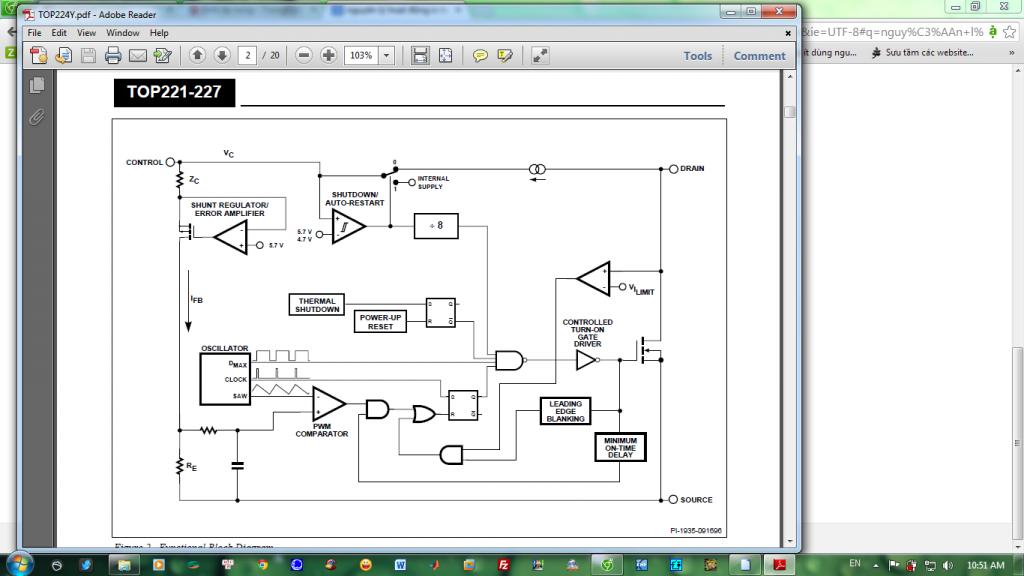Viewport: 1024px width, 576px height.
Task: Click the fit width scrolling icon
Action: coord(420,56)
